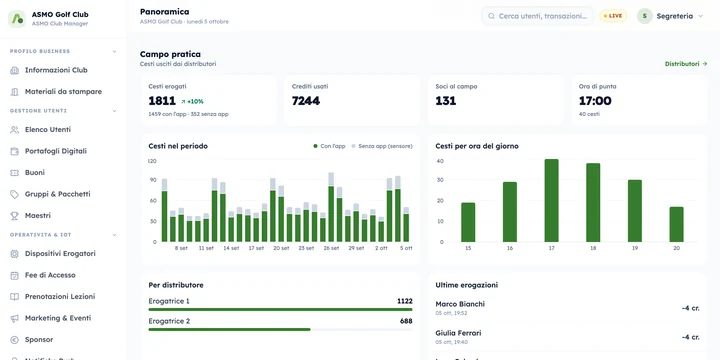Click the Segreteria avatar circle
720x360 pixels.
point(644,16)
